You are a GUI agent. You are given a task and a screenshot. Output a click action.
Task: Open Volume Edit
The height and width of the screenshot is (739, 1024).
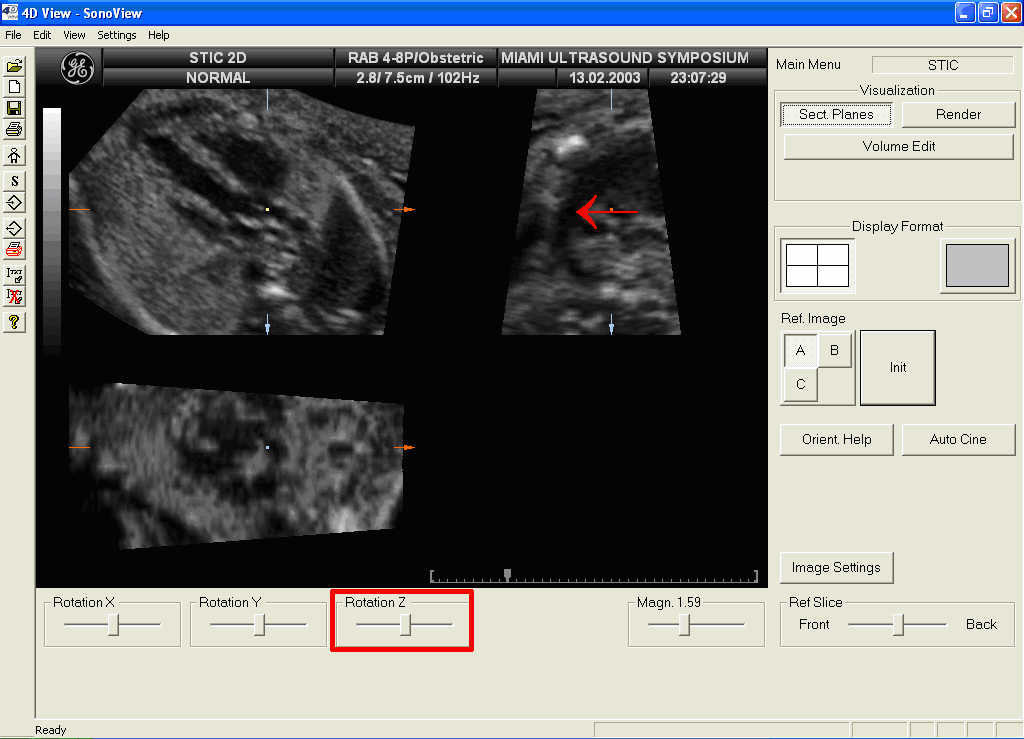pyautogui.click(x=899, y=146)
